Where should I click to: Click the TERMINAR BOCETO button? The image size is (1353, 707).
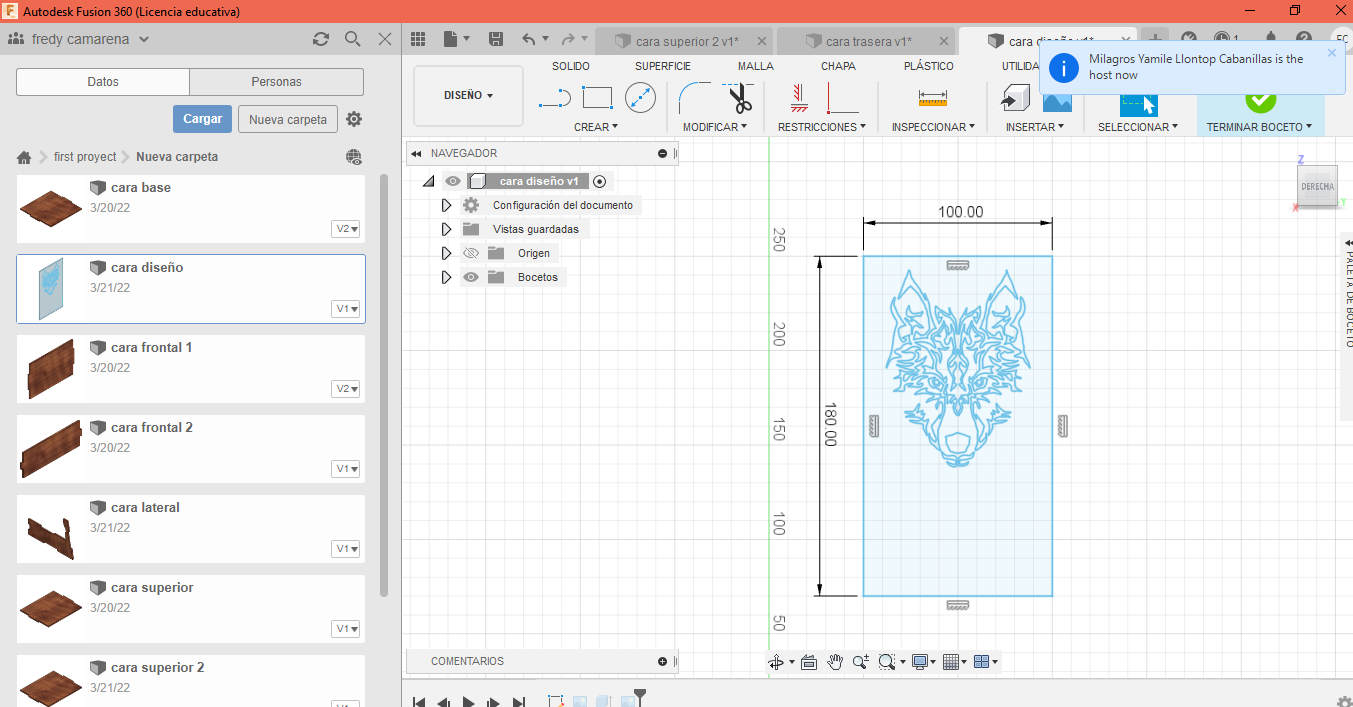(x=1260, y=108)
